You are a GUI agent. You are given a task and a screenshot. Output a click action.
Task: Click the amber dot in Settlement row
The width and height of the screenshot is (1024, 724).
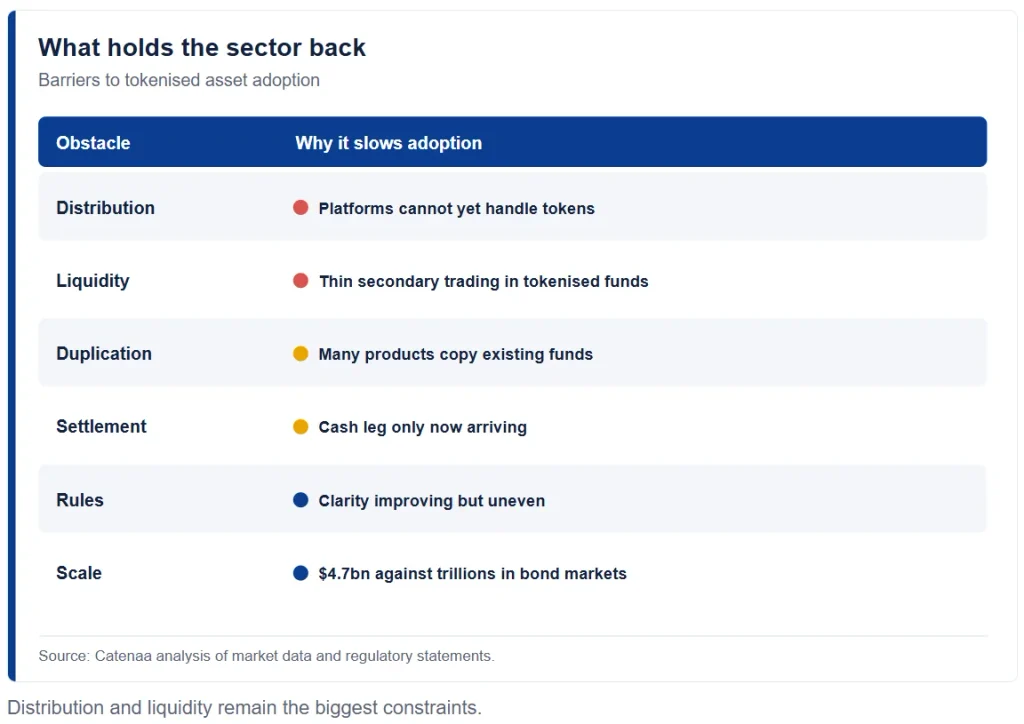tap(300, 427)
